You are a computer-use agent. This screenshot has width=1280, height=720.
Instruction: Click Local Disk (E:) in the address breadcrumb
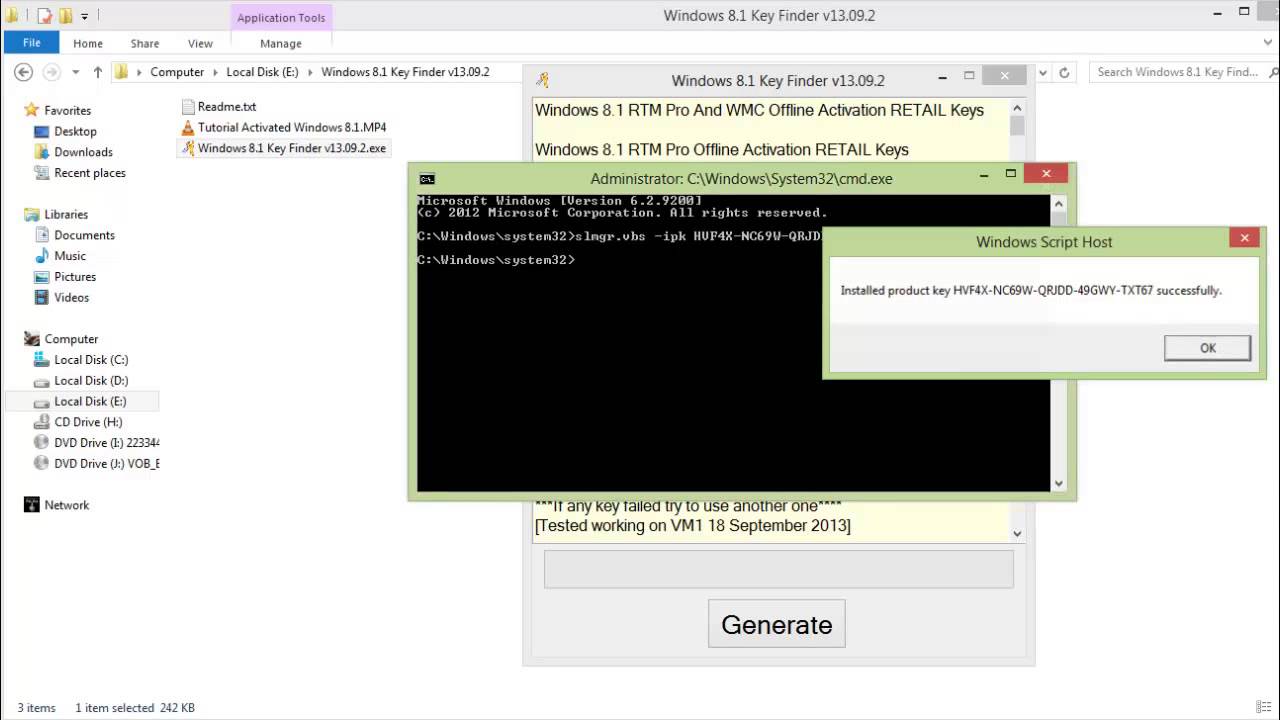tap(262, 72)
